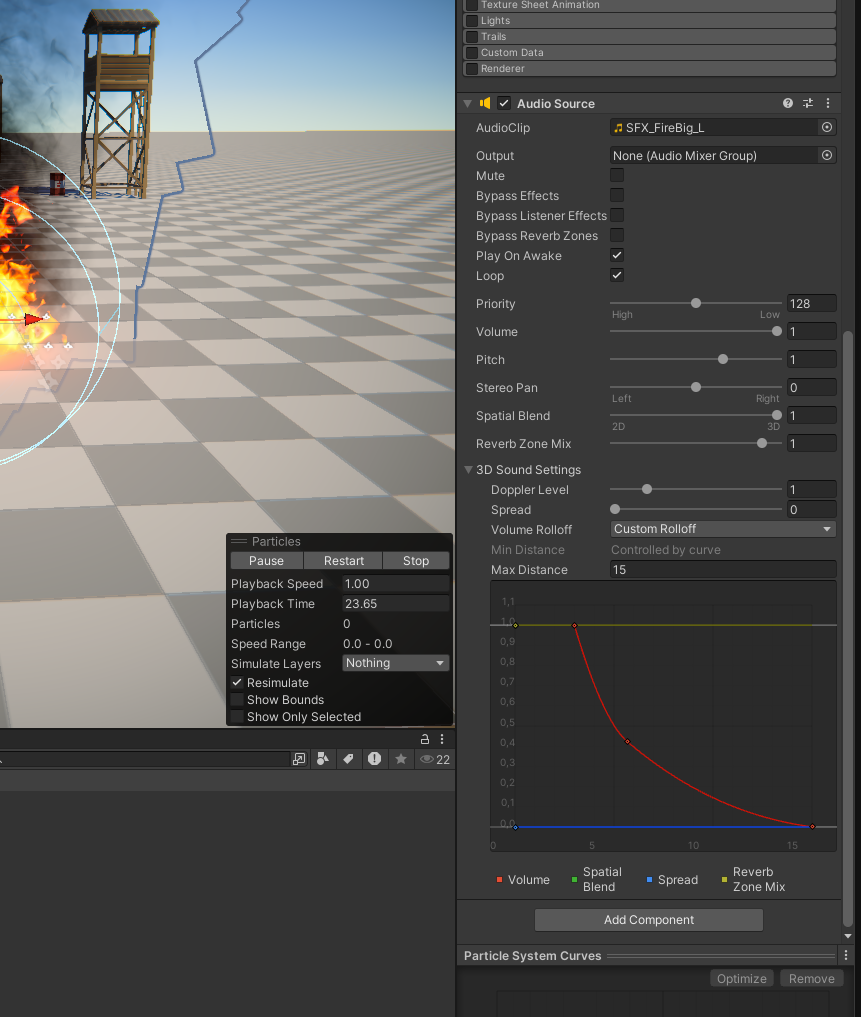Open Audio Source help reference icon

788,103
